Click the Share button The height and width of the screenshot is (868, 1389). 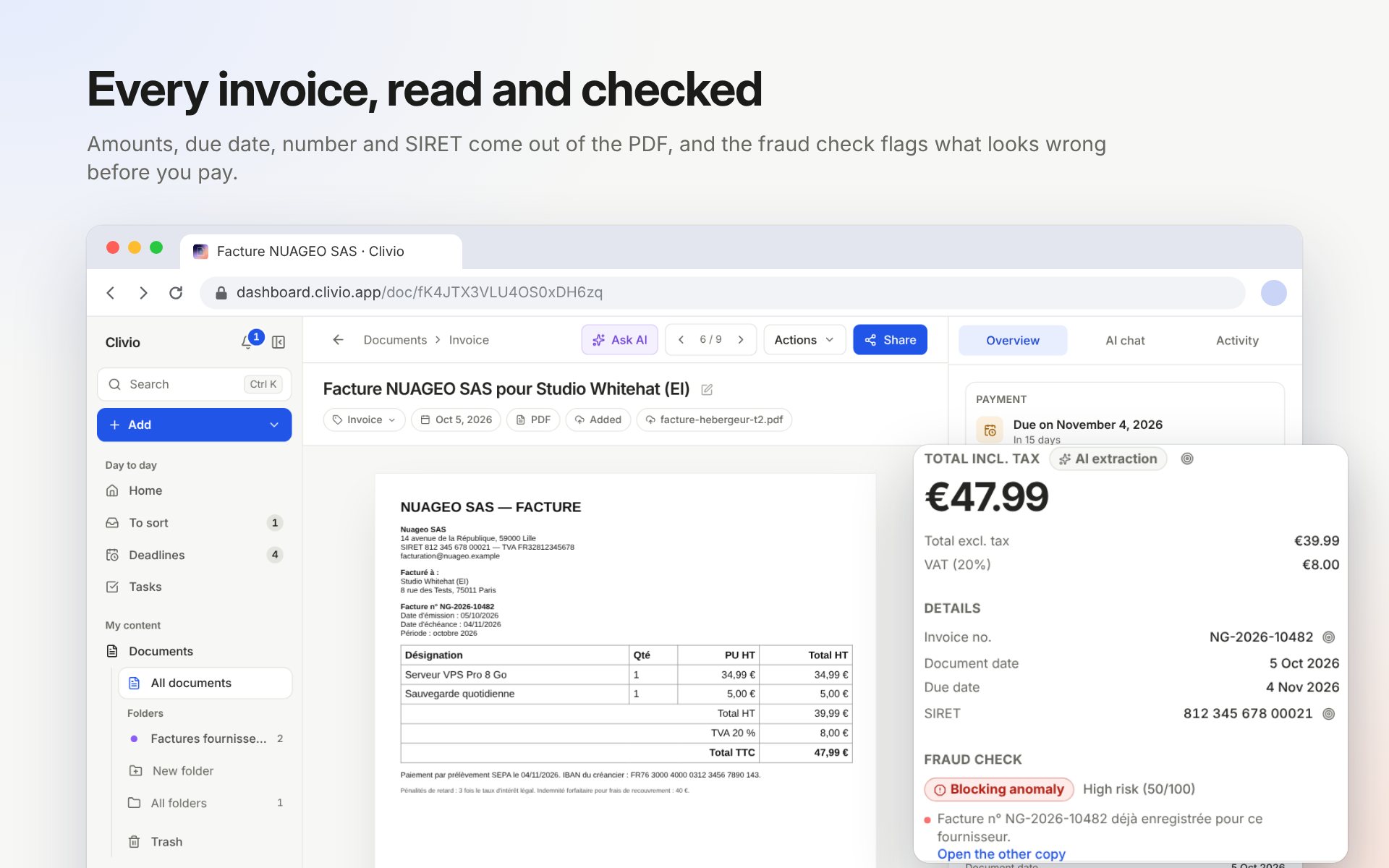click(890, 340)
